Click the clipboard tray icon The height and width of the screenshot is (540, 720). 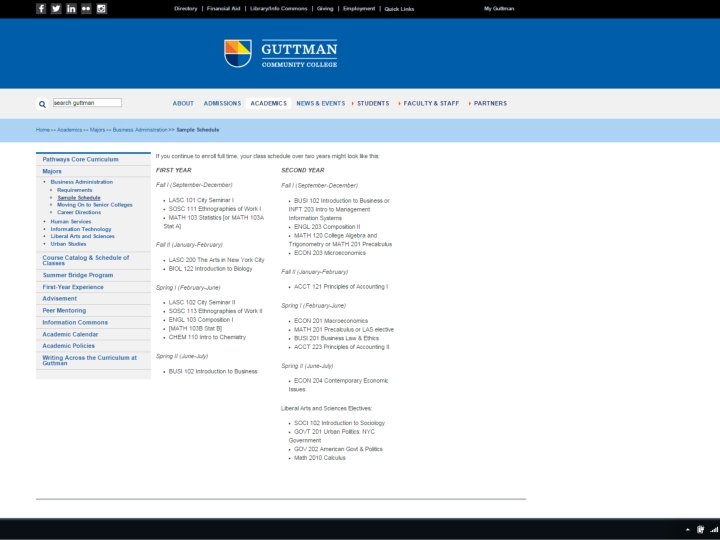pos(700,529)
